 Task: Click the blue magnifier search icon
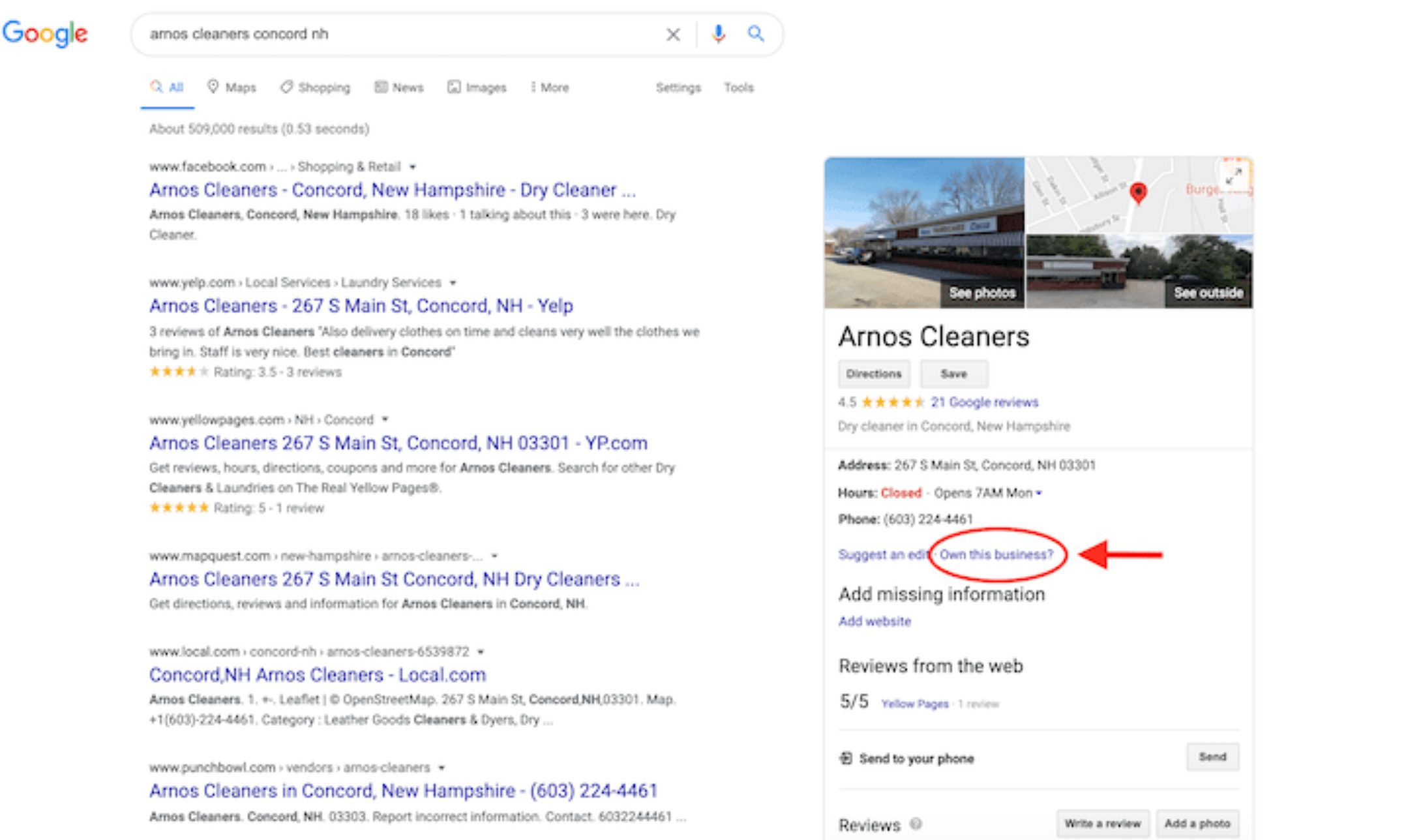click(x=755, y=33)
